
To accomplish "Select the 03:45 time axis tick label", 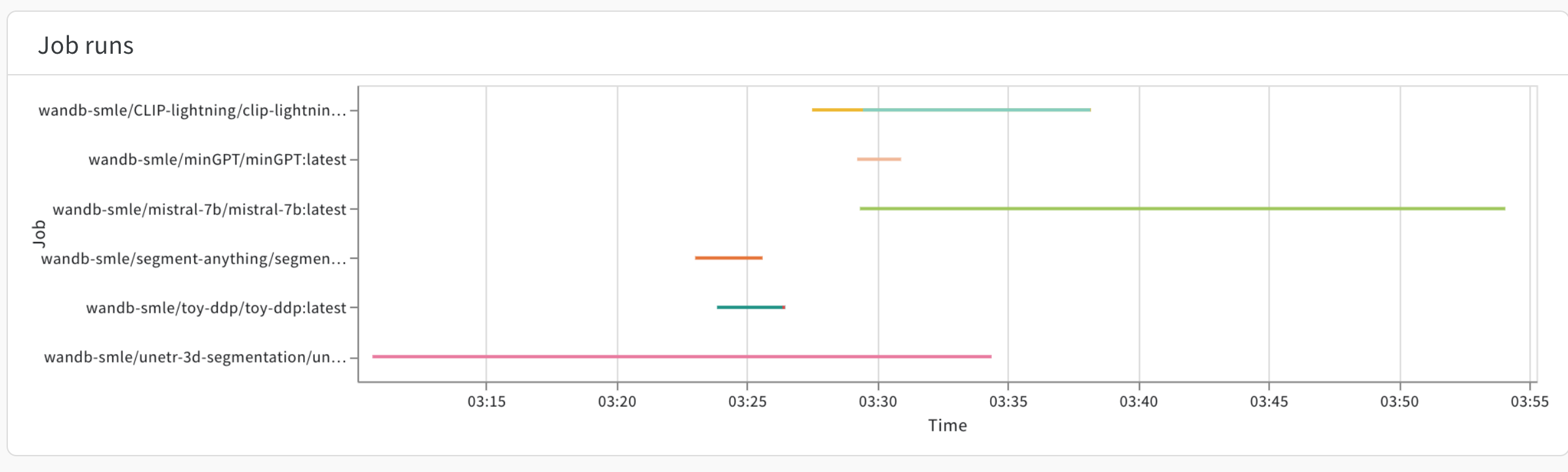I will tap(1269, 401).
